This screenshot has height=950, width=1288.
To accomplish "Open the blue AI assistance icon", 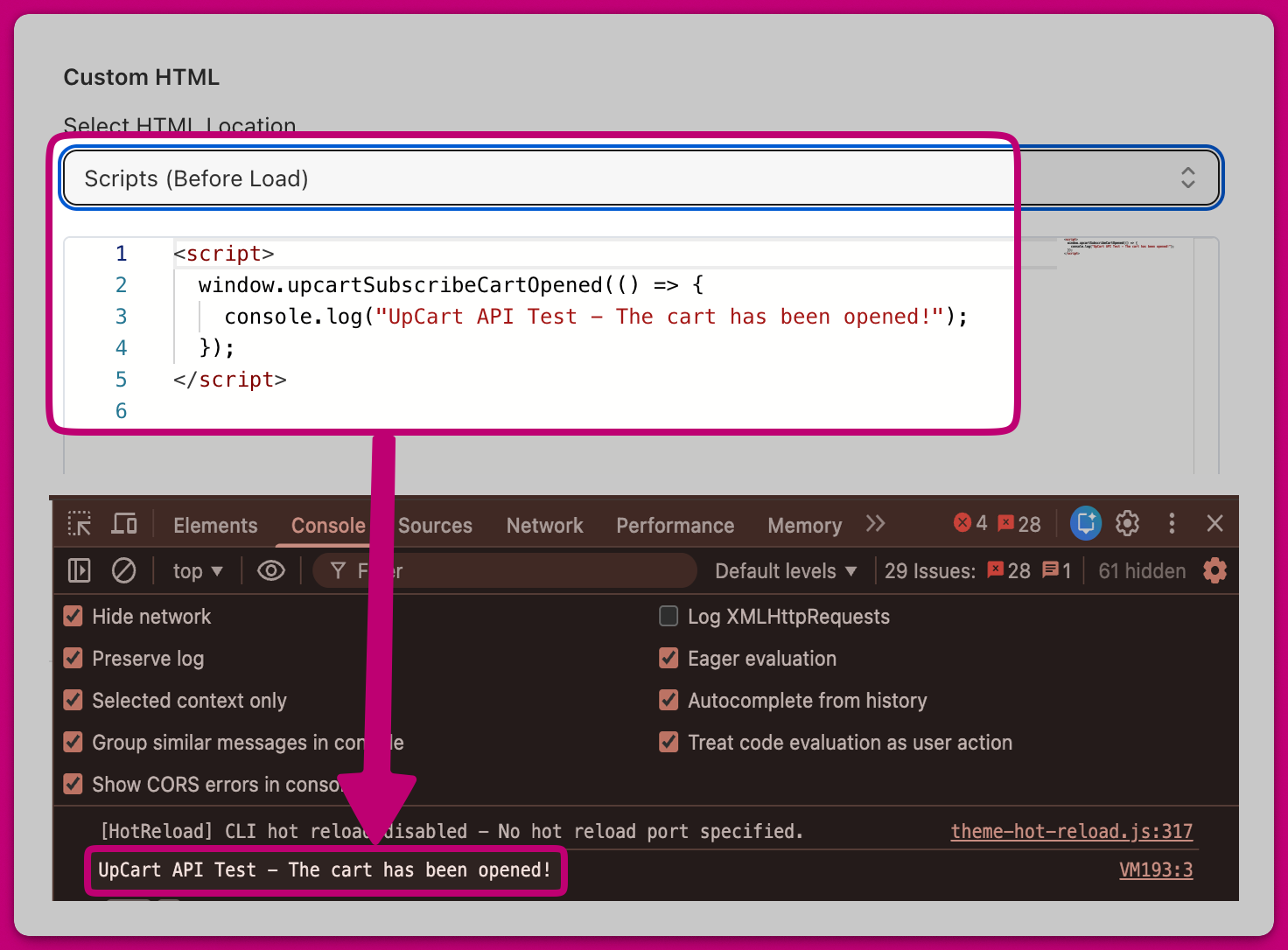I will point(1086,524).
